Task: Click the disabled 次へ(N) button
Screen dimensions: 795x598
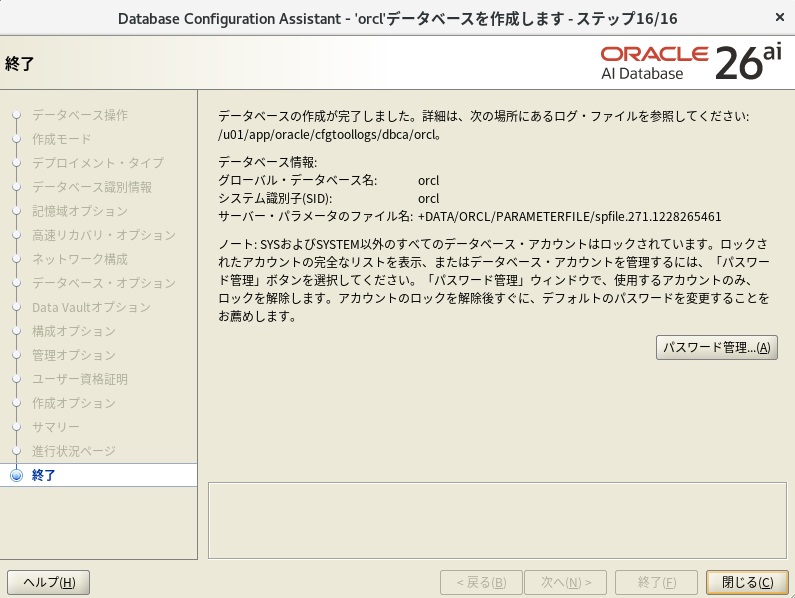Action: (565, 582)
